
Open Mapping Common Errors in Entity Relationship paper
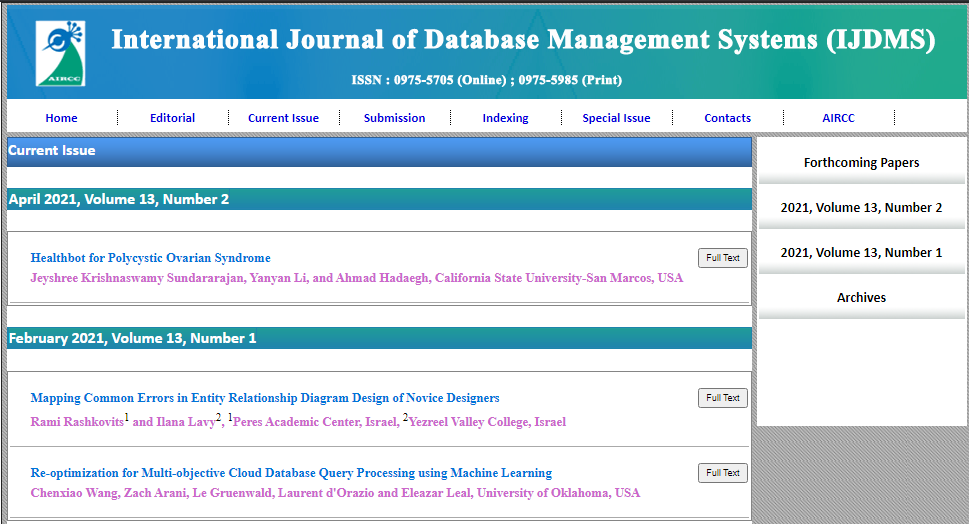265,398
